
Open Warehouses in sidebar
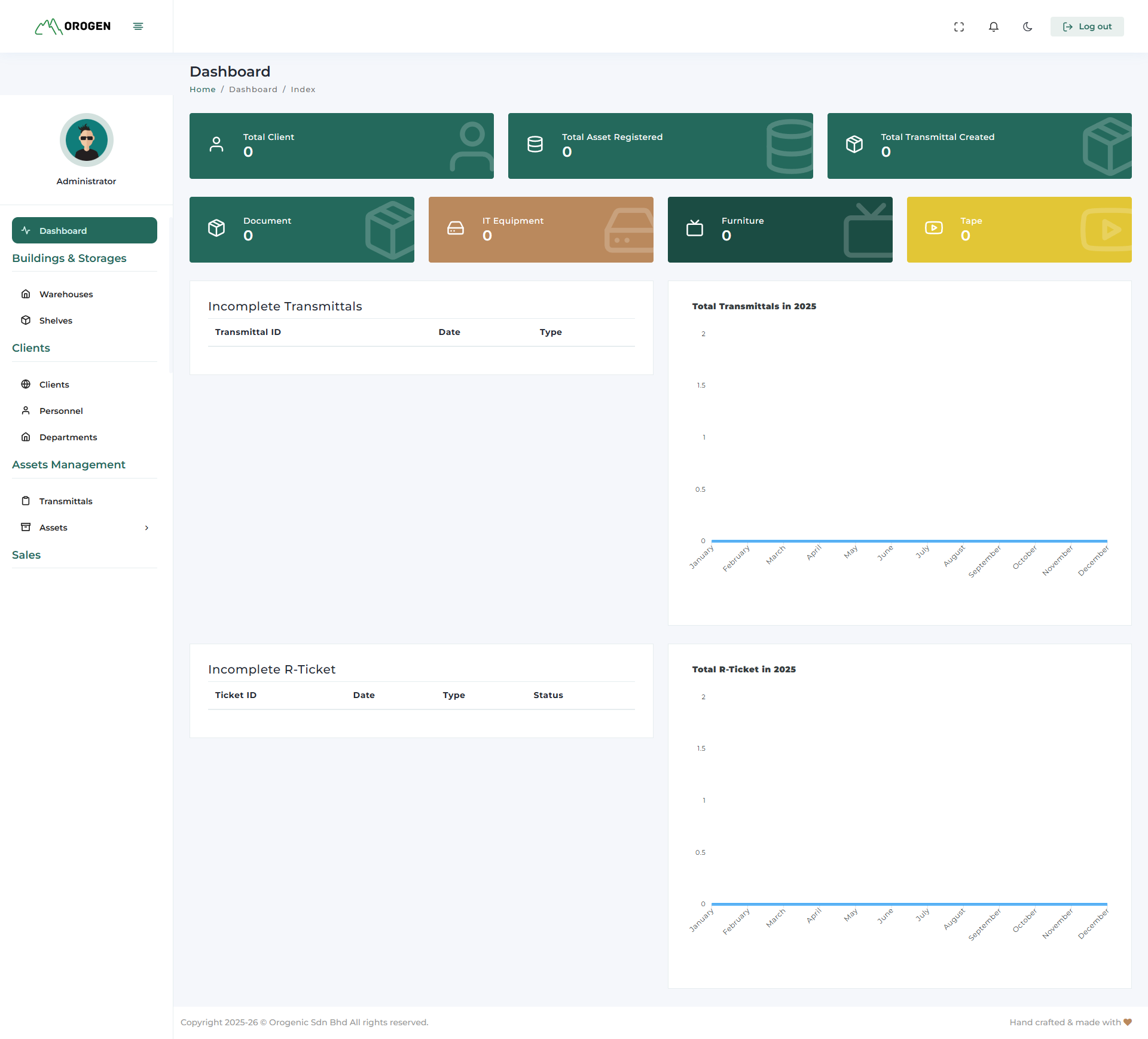(x=66, y=294)
